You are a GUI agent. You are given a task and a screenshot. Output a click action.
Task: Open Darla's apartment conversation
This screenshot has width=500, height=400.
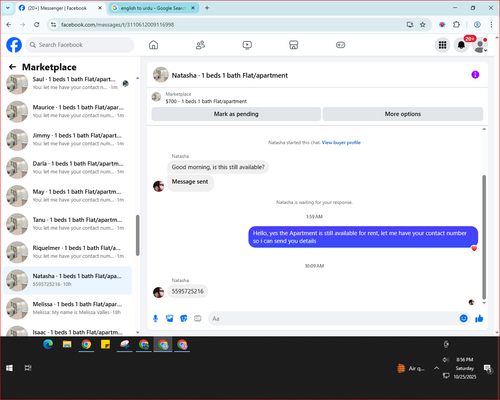pos(68,168)
